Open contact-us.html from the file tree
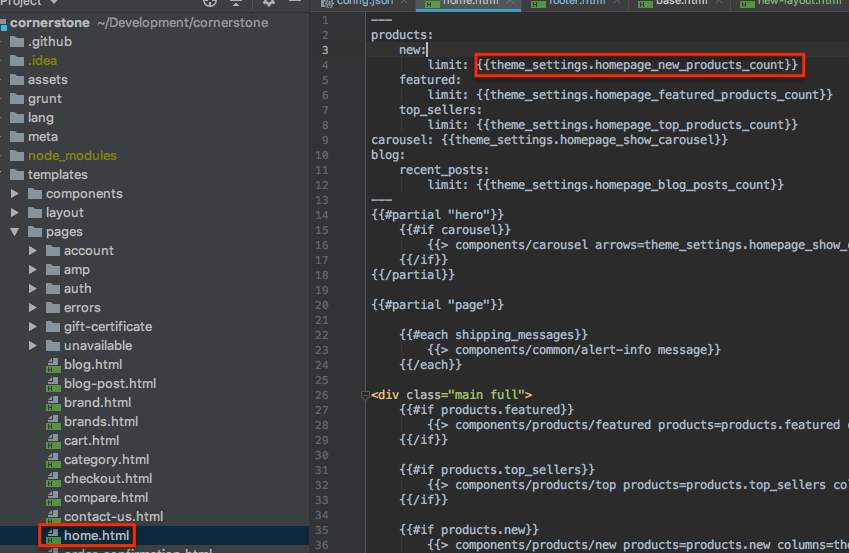 tap(112, 517)
